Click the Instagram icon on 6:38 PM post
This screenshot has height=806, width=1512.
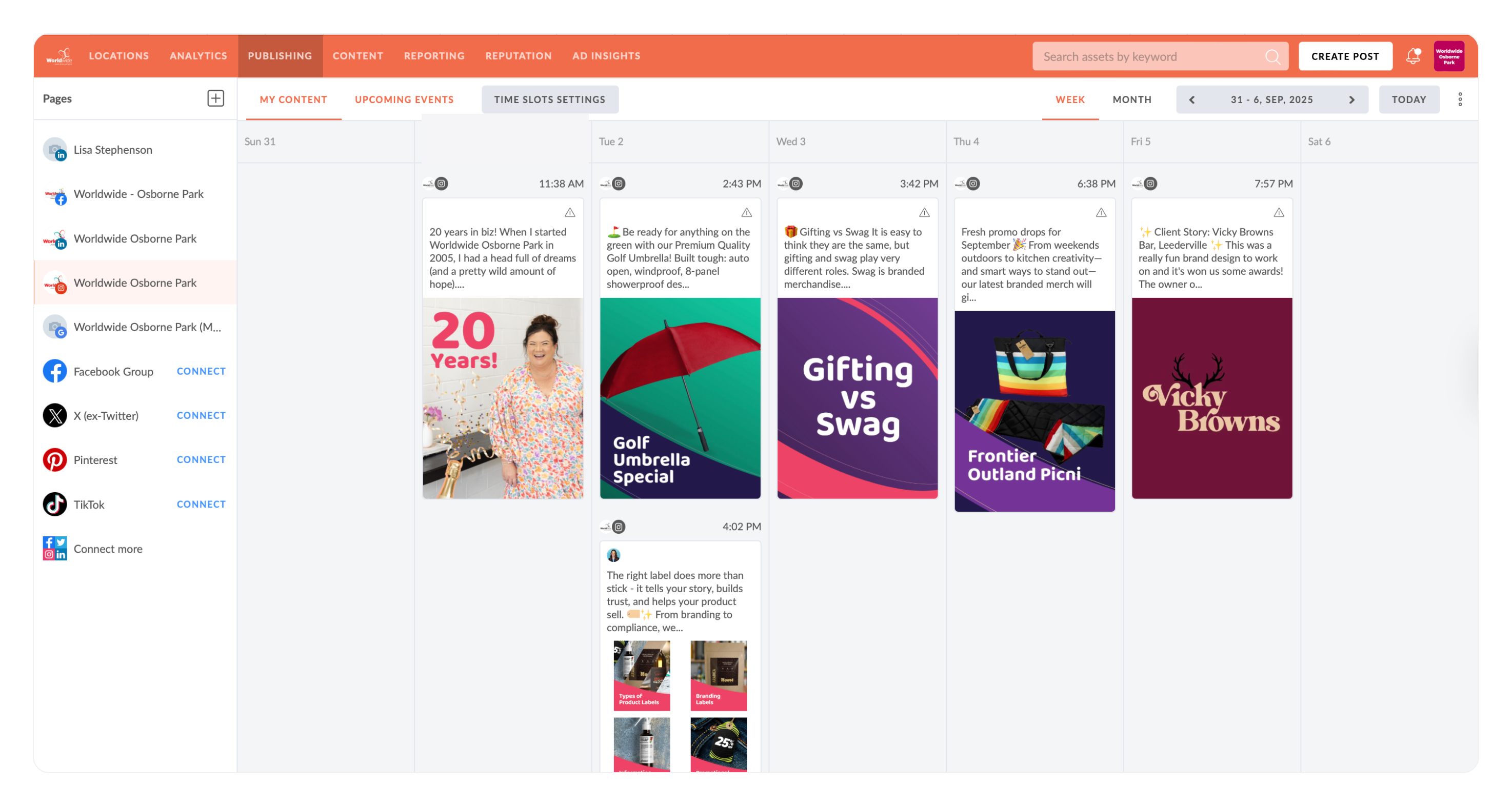click(973, 184)
